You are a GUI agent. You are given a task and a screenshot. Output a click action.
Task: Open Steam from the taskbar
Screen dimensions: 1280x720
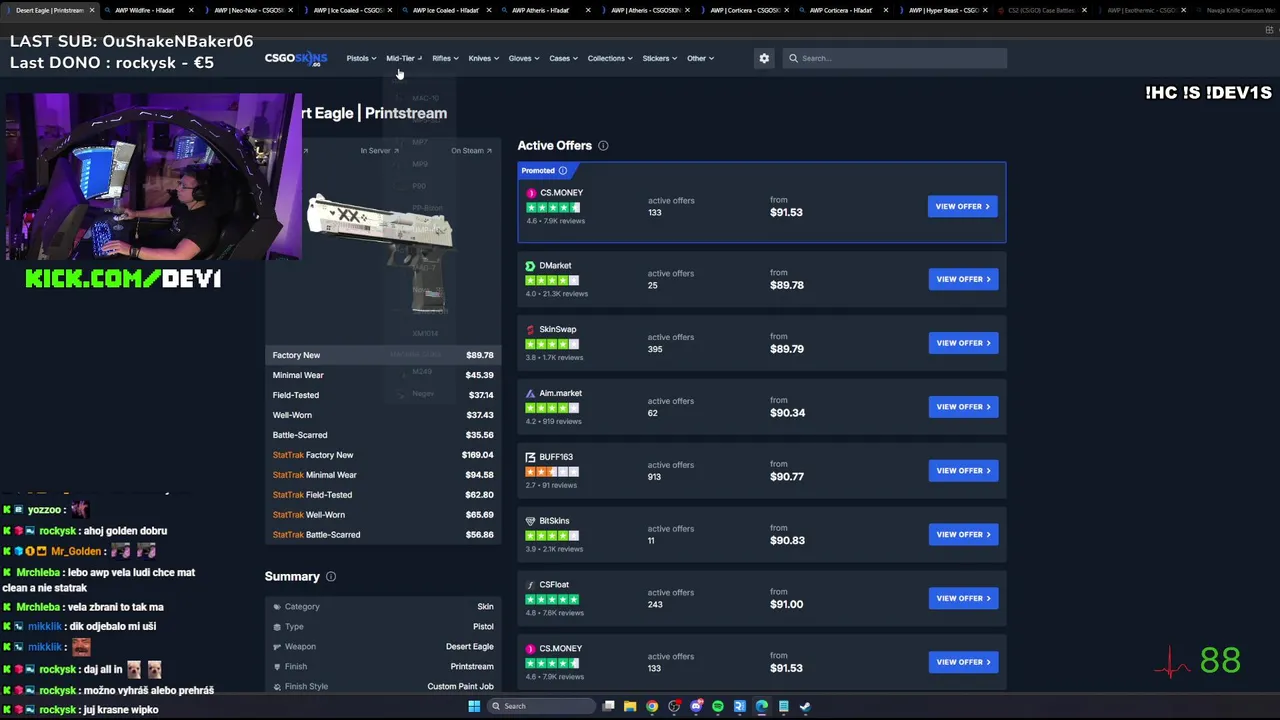tap(805, 706)
